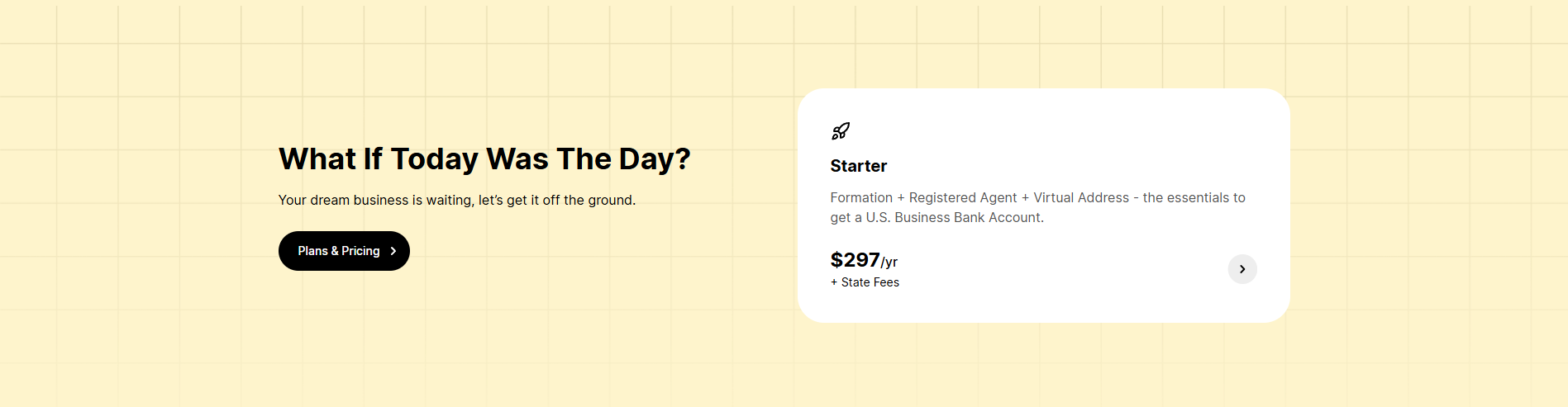Viewport: 1568px width, 407px height.
Task: Click Virtual Address in the Starter description
Action: coord(1081,198)
